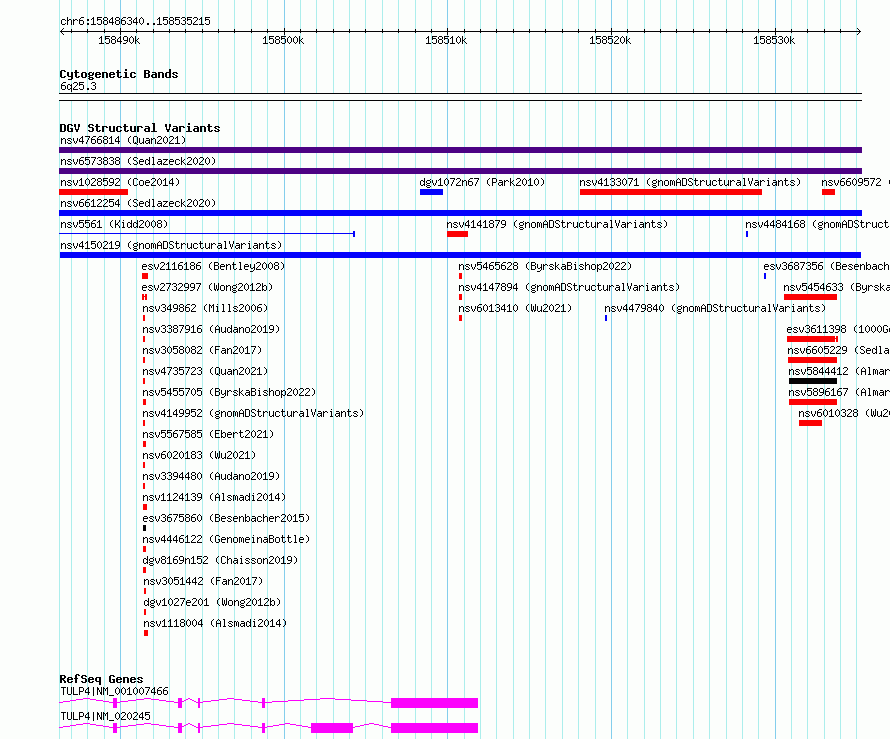Click the nsv6010328 red variant bar
890x739 pixels.
[x=811, y=423]
